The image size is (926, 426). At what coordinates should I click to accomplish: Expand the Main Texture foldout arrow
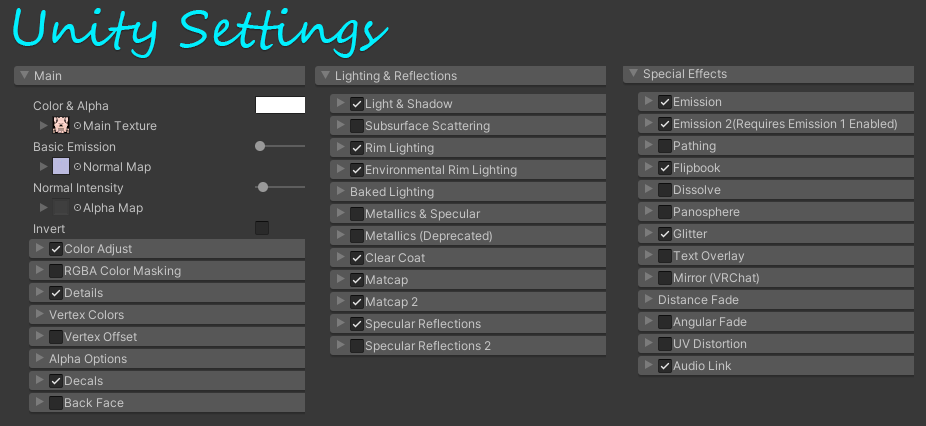(x=43, y=125)
